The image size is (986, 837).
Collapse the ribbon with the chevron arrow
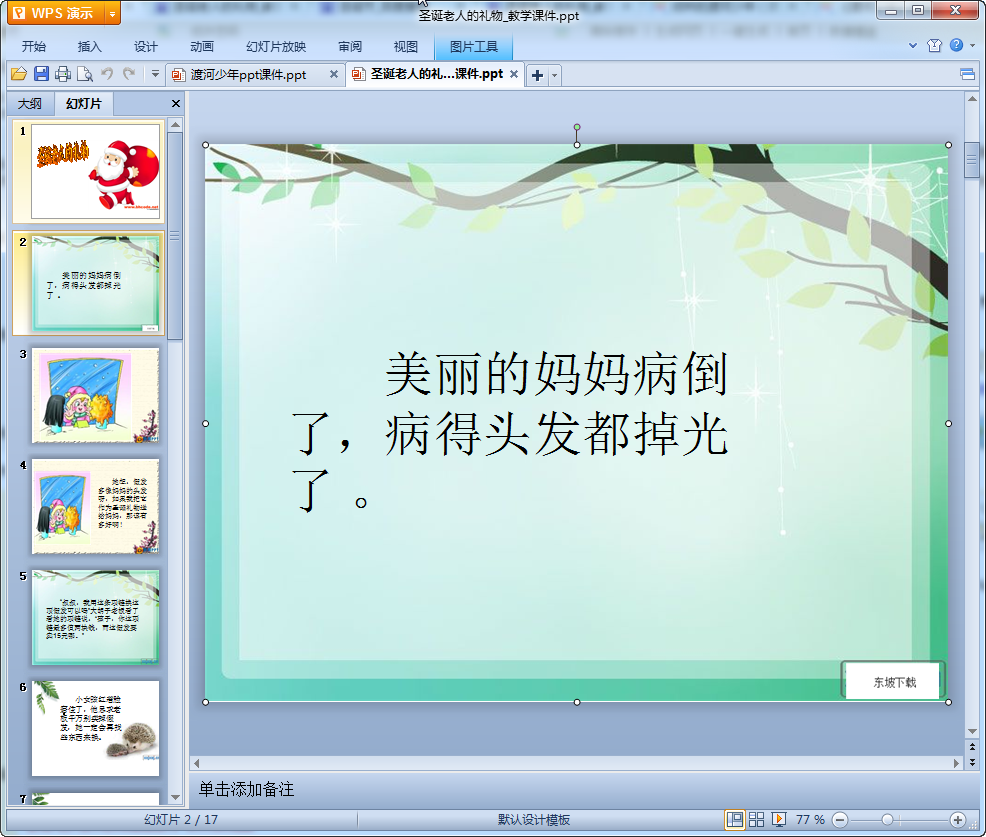click(913, 45)
